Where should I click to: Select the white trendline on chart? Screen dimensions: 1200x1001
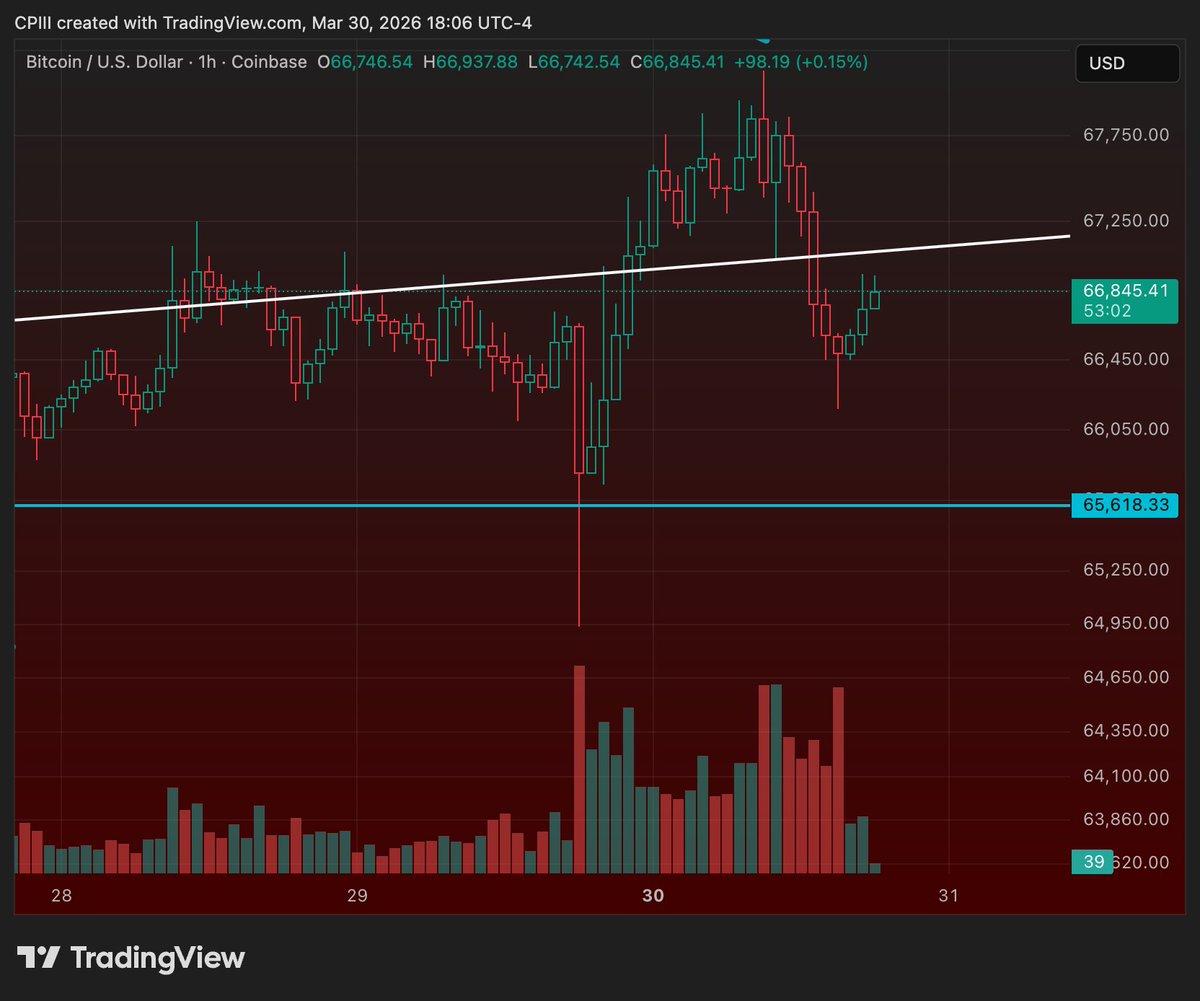[542, 278]
